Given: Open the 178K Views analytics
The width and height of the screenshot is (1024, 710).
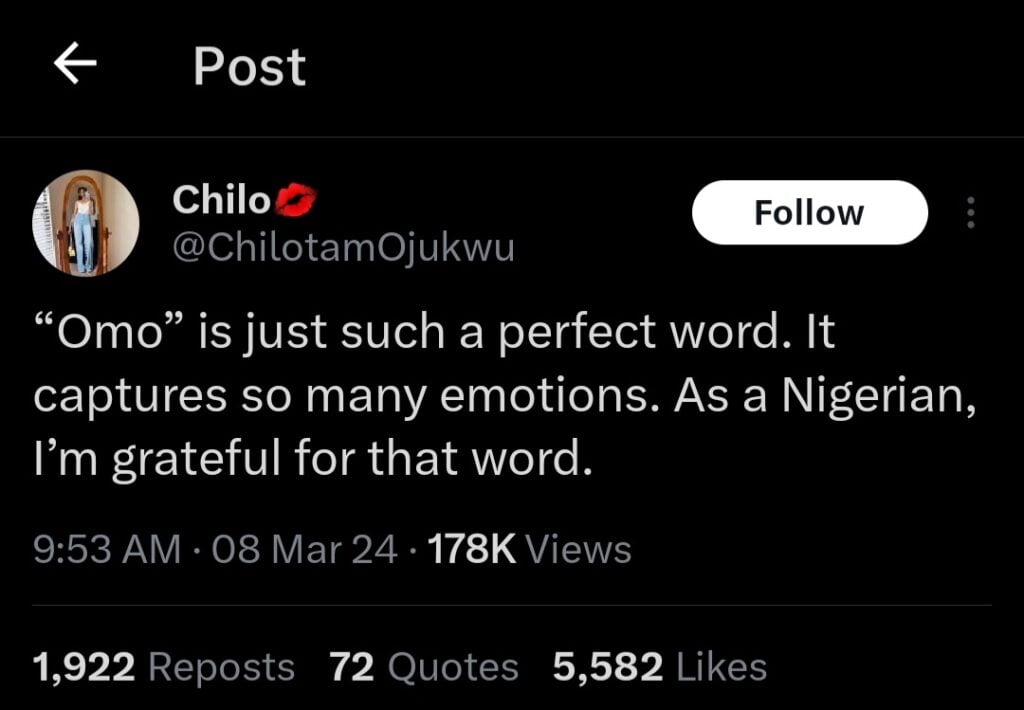Looking at the screenshot, I should point(530,549).
